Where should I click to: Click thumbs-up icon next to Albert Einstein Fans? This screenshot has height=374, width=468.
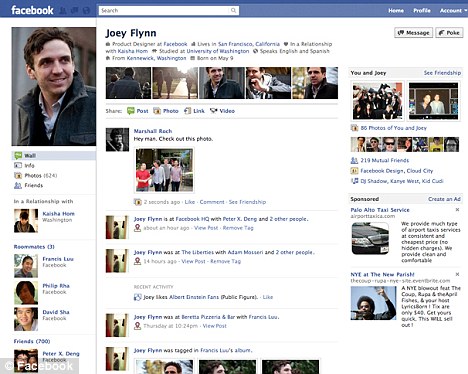(x=137, y=297)
